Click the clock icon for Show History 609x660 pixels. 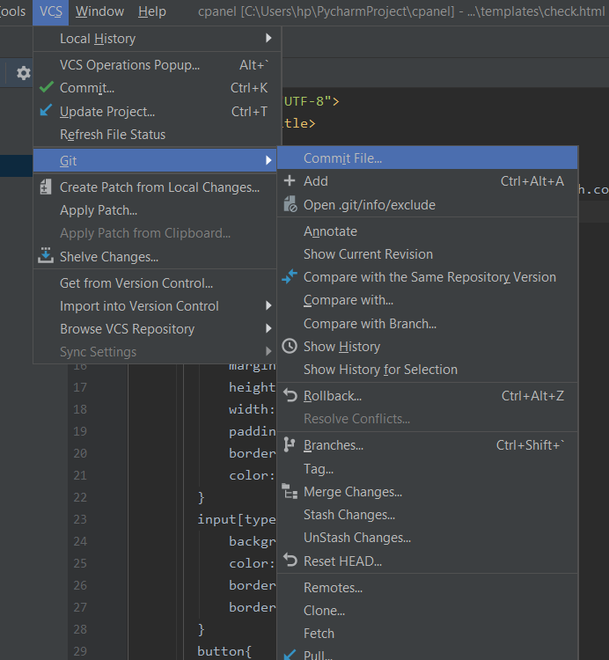click(290, 346)
